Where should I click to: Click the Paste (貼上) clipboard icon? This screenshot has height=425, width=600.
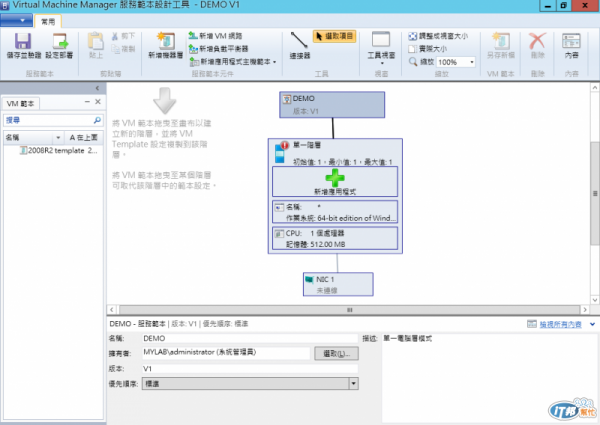click(96, 41)
